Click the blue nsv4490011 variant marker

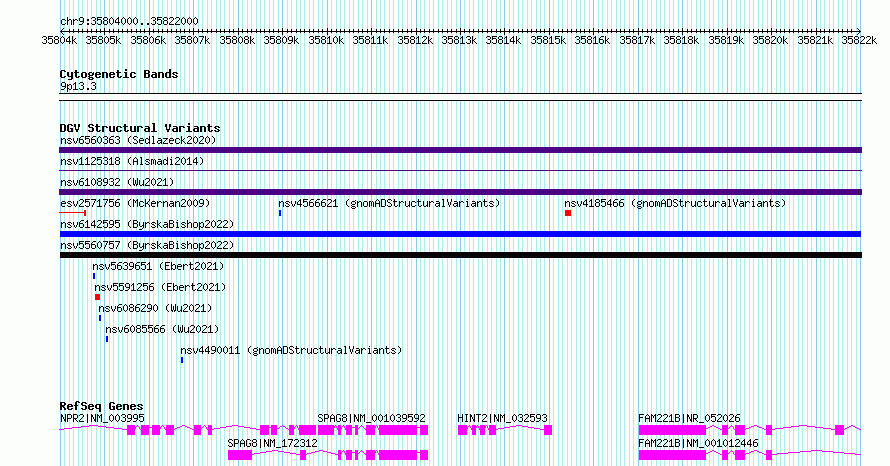pyautogui.click(x=182, y=360)
